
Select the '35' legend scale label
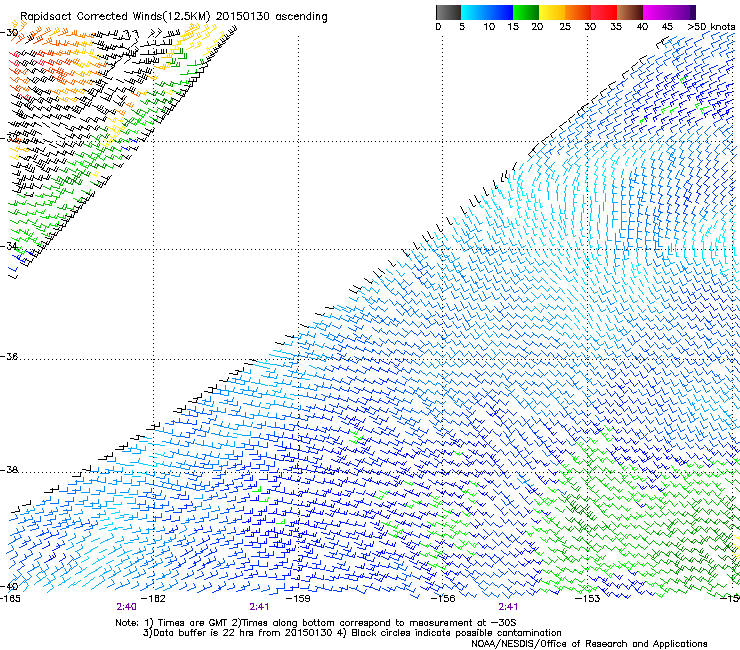pyautogui.click(x=616, y=27)
